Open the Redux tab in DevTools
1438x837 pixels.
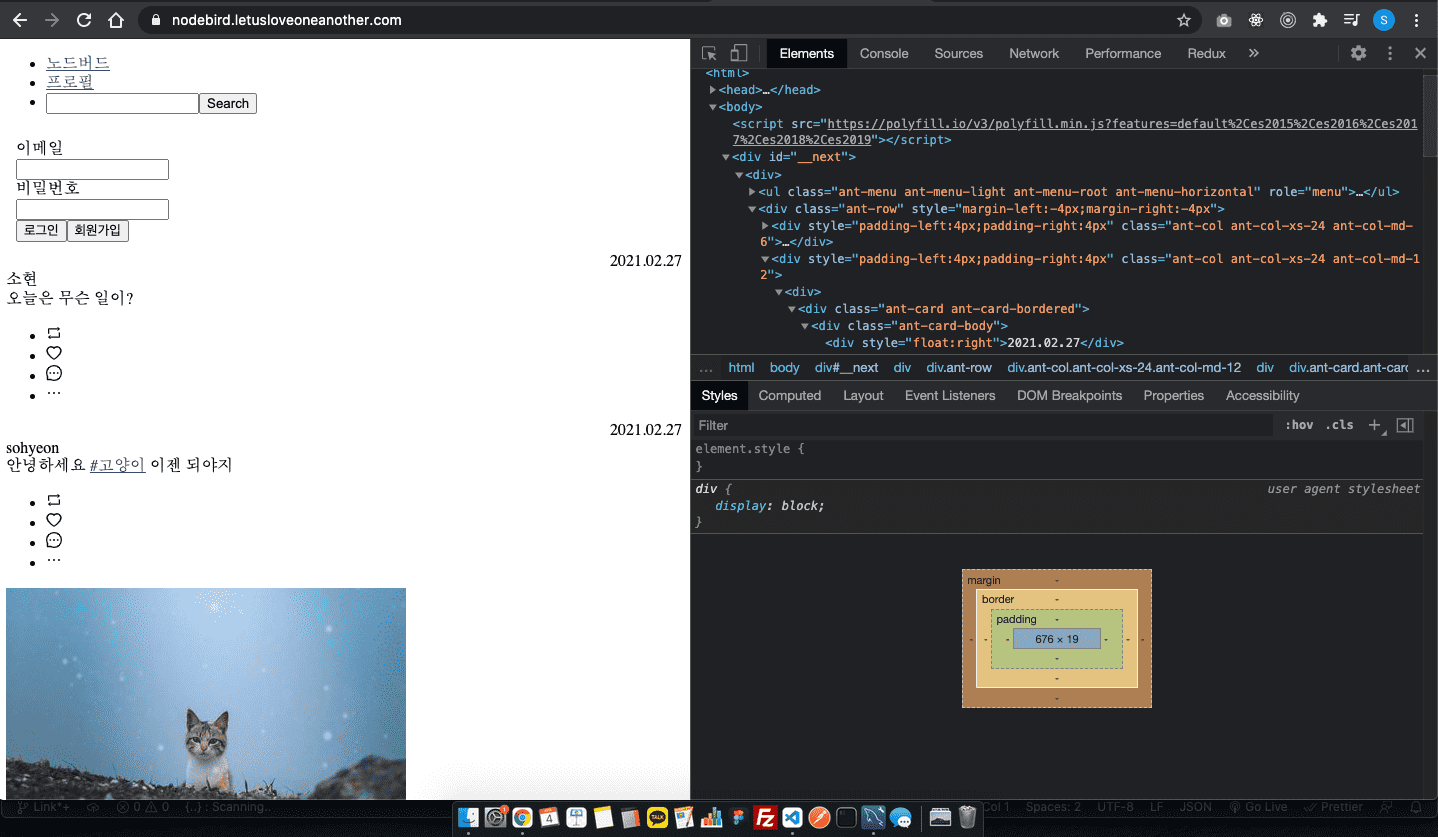coord(1206,54)
